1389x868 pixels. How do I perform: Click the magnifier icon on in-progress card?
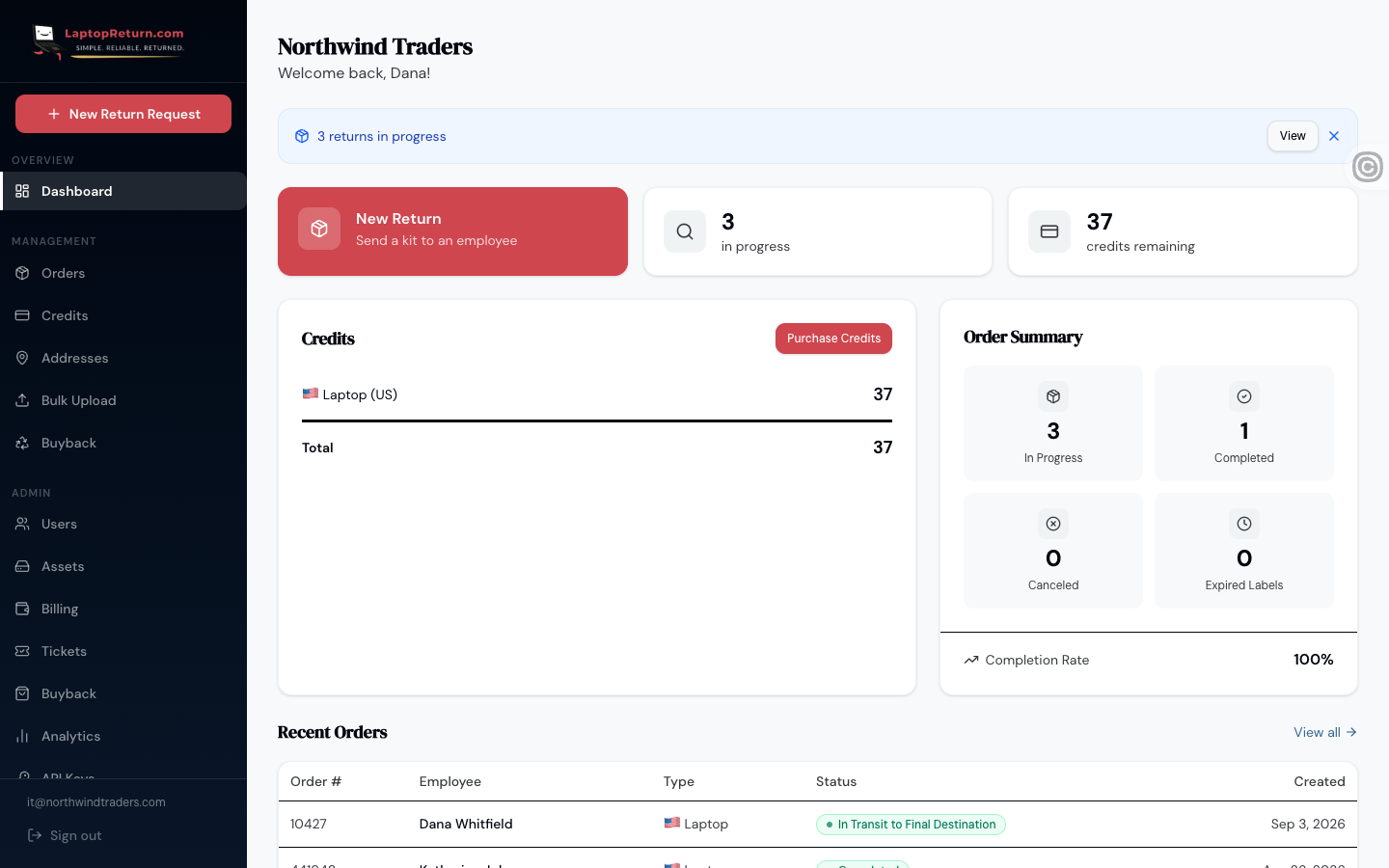tap(685, 231)
